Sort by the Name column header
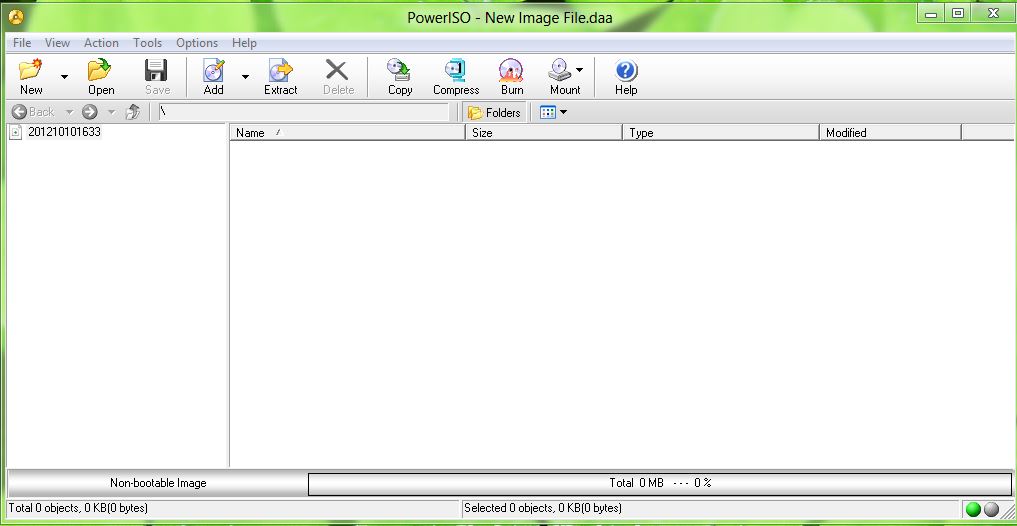The width and height of the screenshot is (1017, 526). click(348, 132)
